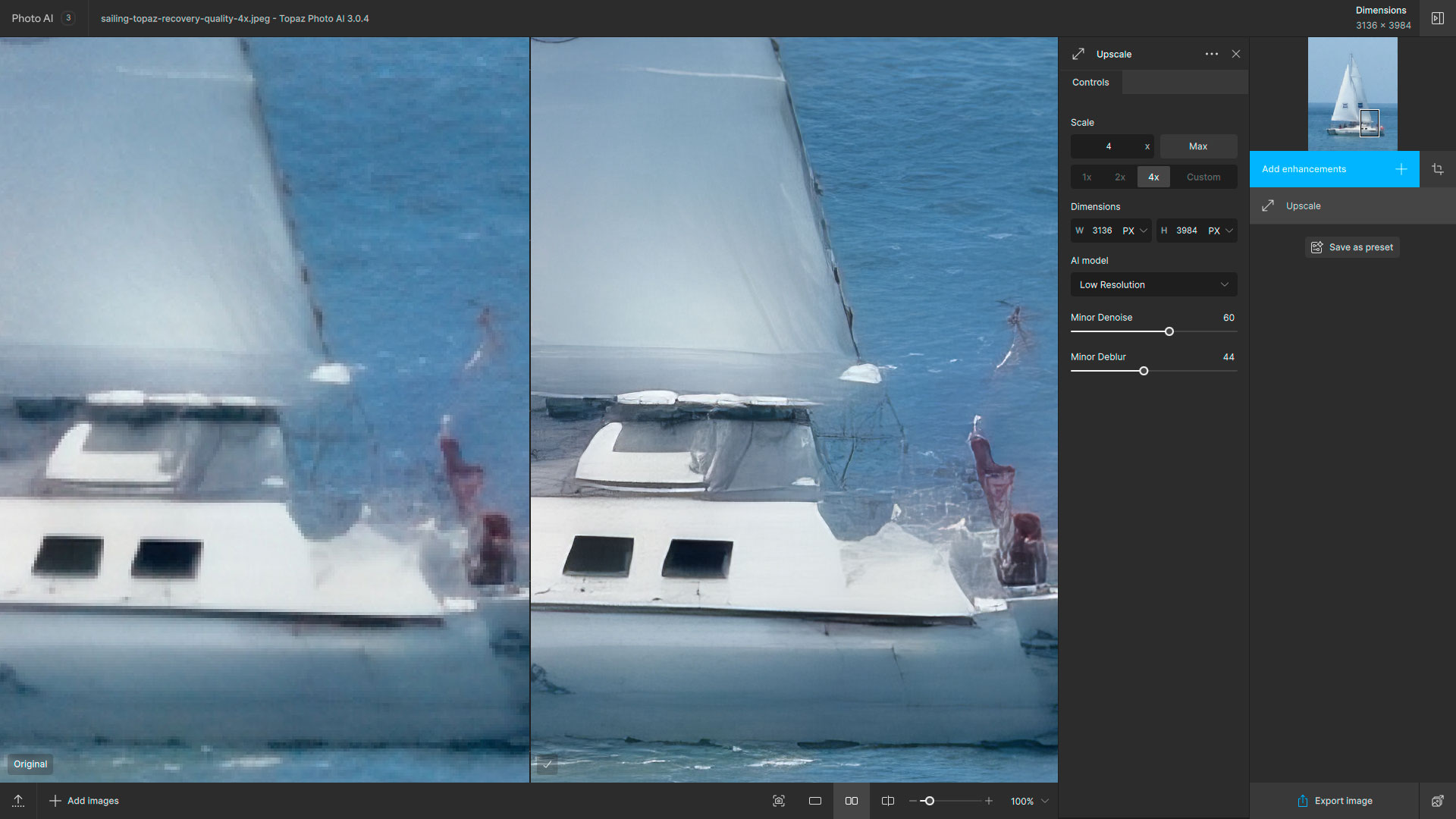This screenshot has height=819, width=1456.
Task: Click the export settings icon at bottom right
Action: click(x=1437, y=801)
